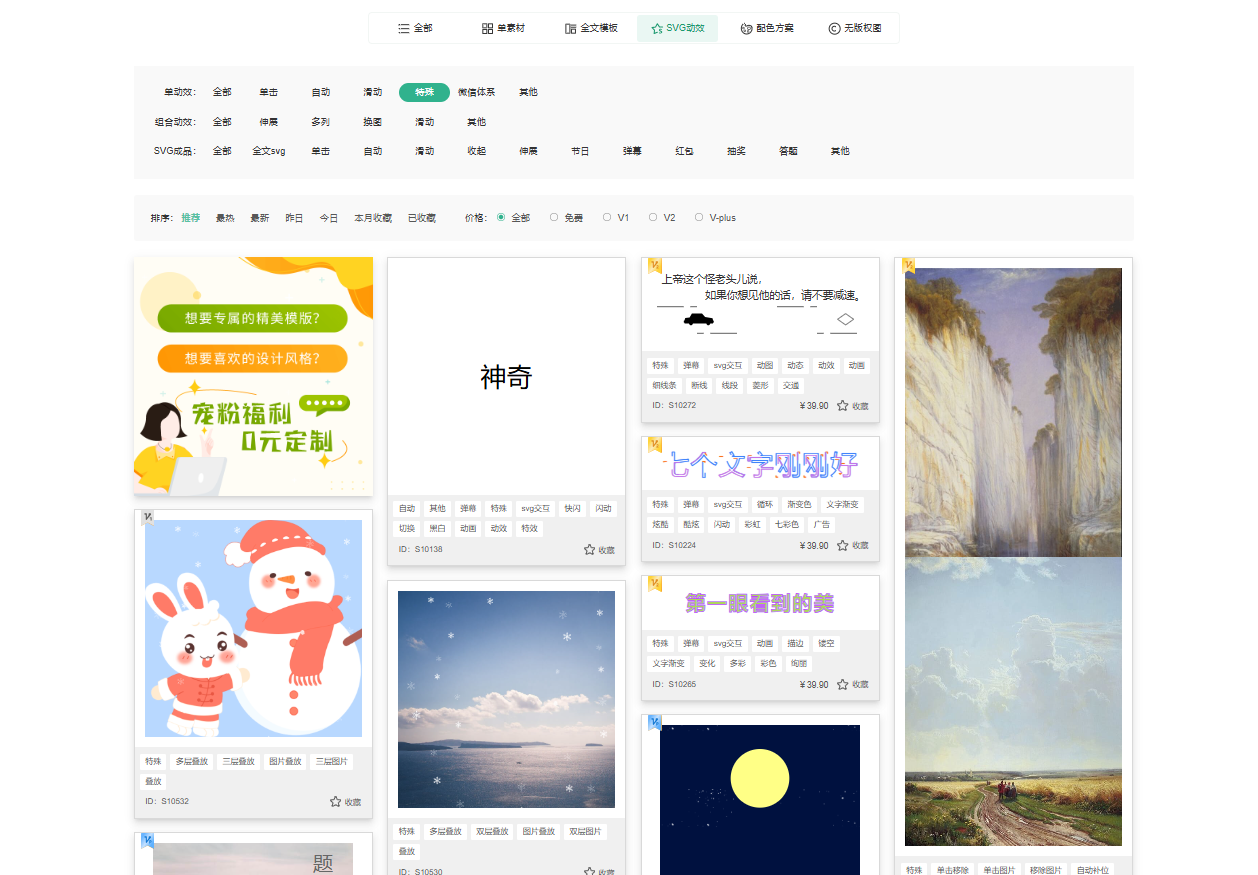Viewport: 1258px width, 875px height.
Task: Sort results by 最热
Action: 224,217
